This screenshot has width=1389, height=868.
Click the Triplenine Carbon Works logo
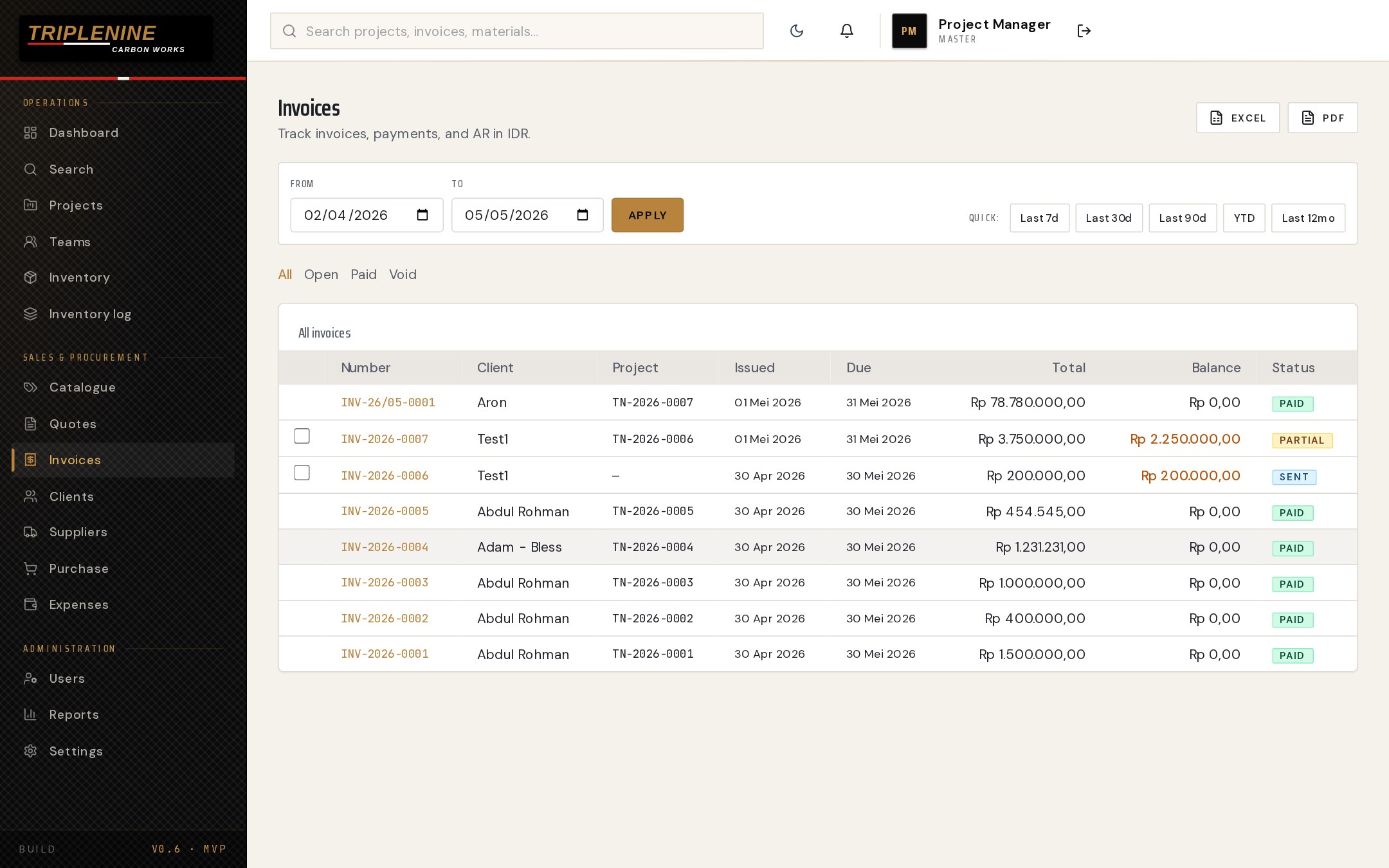coord(116,39)
